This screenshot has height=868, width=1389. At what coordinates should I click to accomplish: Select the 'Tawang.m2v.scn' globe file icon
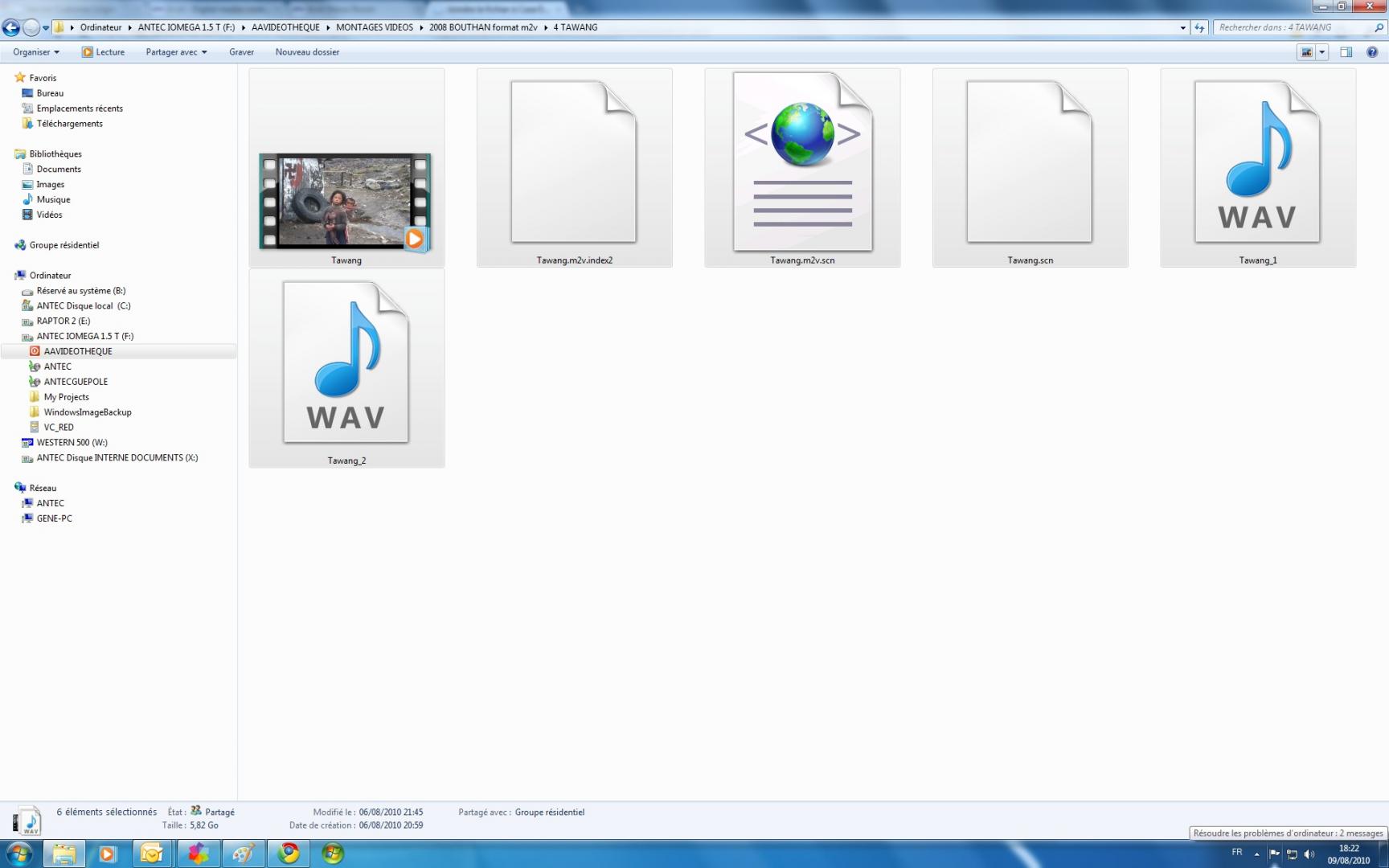tap(802, 162)
